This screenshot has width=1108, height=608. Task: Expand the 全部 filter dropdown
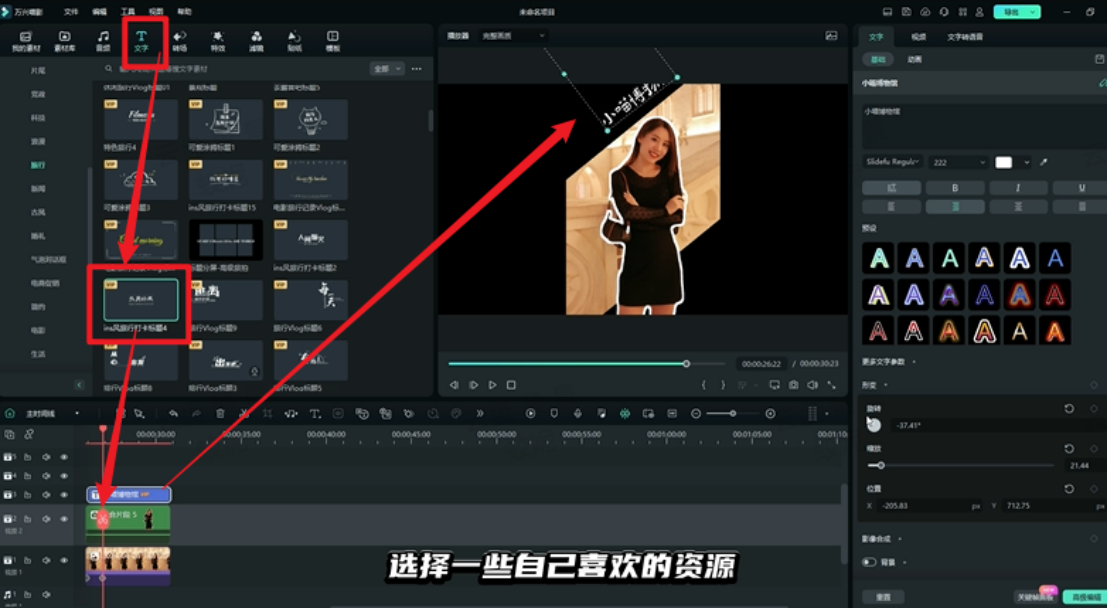pos(387,69)
